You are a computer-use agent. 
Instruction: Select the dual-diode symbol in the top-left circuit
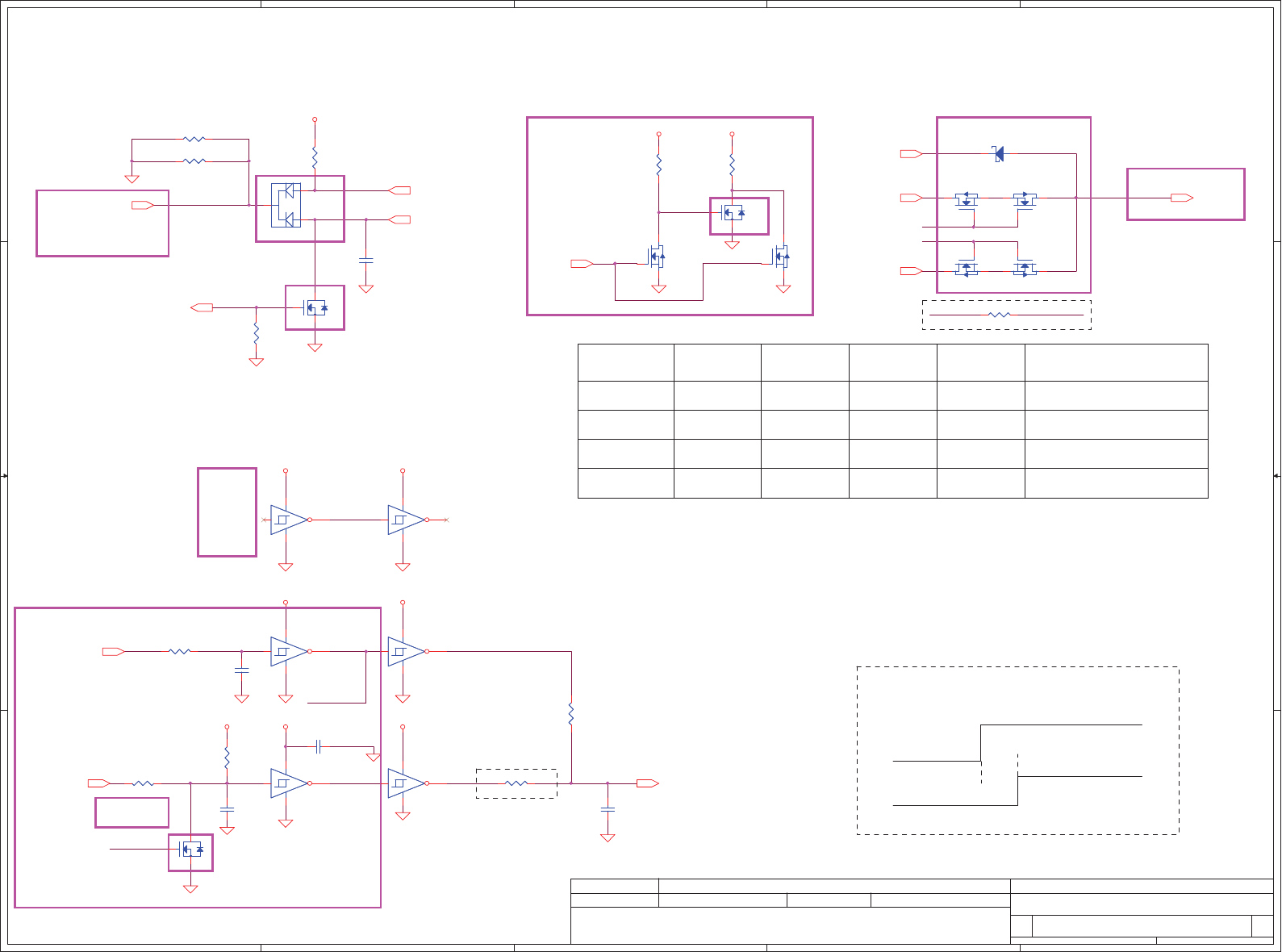point(286,205)
